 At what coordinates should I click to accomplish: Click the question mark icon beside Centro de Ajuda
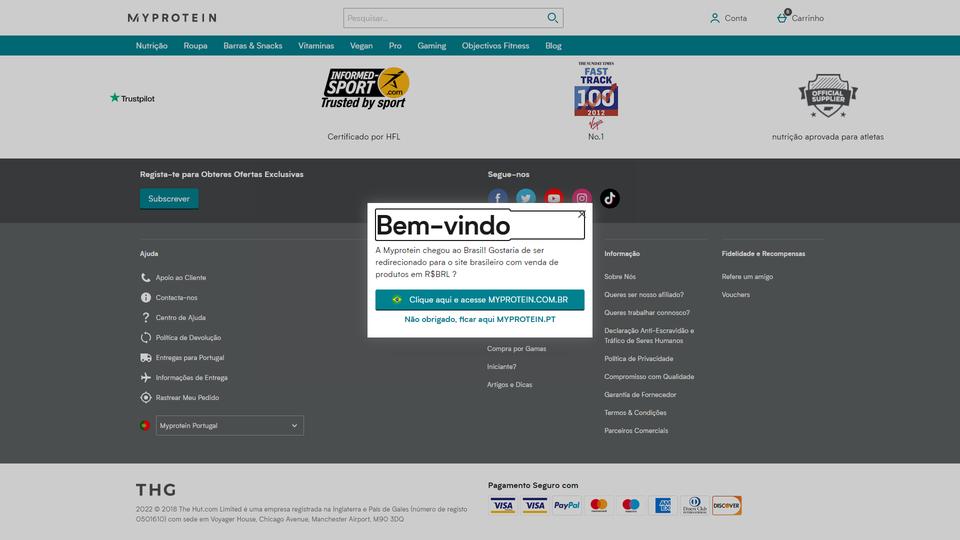(x=146, y=317)
